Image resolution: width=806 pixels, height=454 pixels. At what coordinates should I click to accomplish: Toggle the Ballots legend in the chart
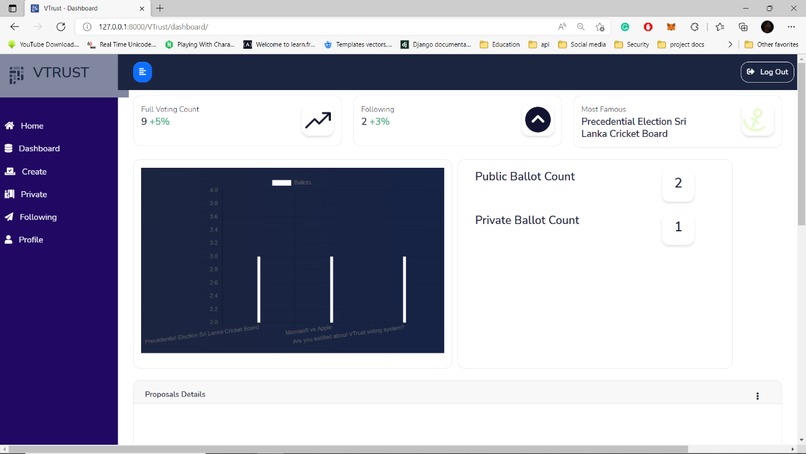coord(291,183)
